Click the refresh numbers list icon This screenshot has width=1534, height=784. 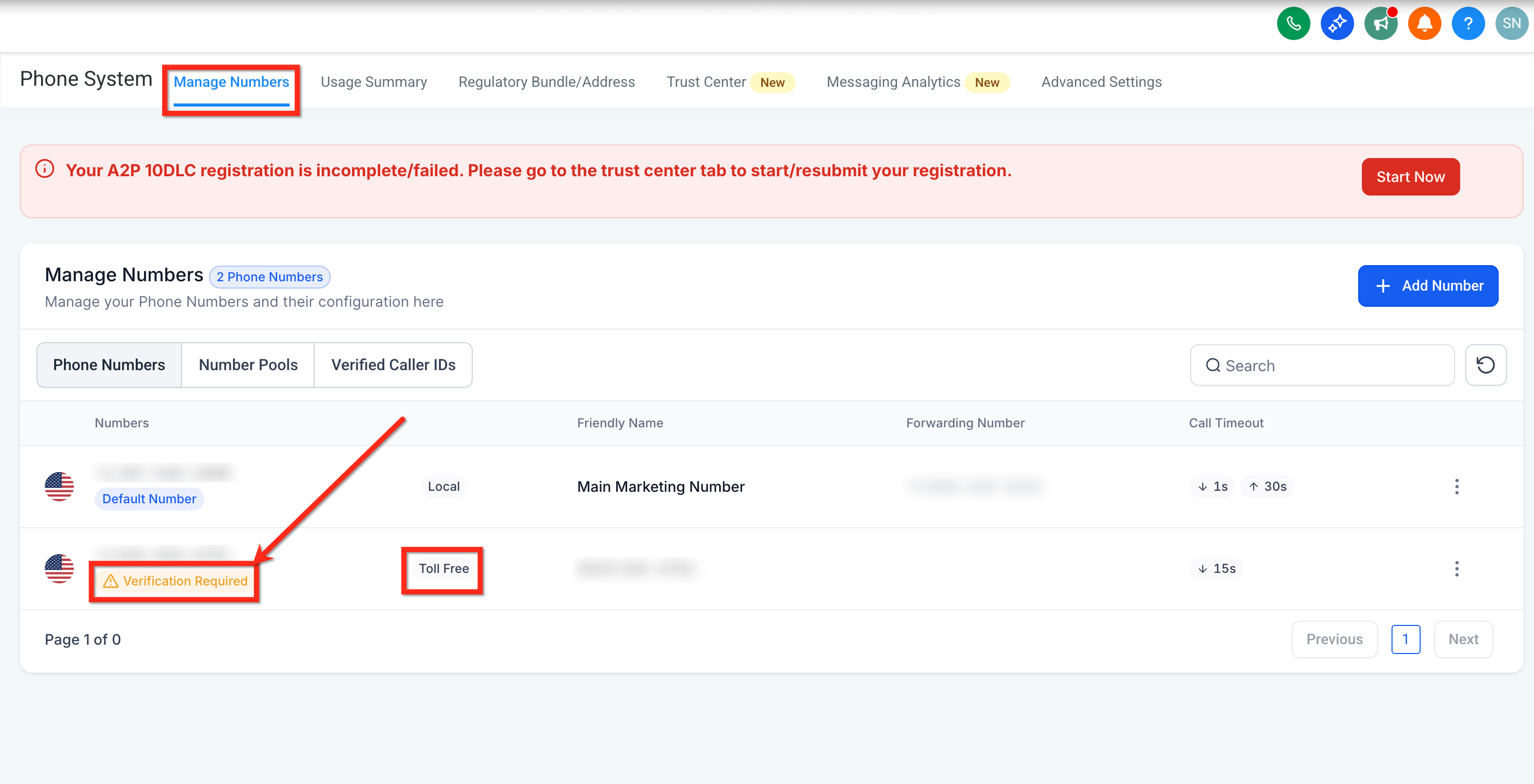click(x=1485, y=365)
